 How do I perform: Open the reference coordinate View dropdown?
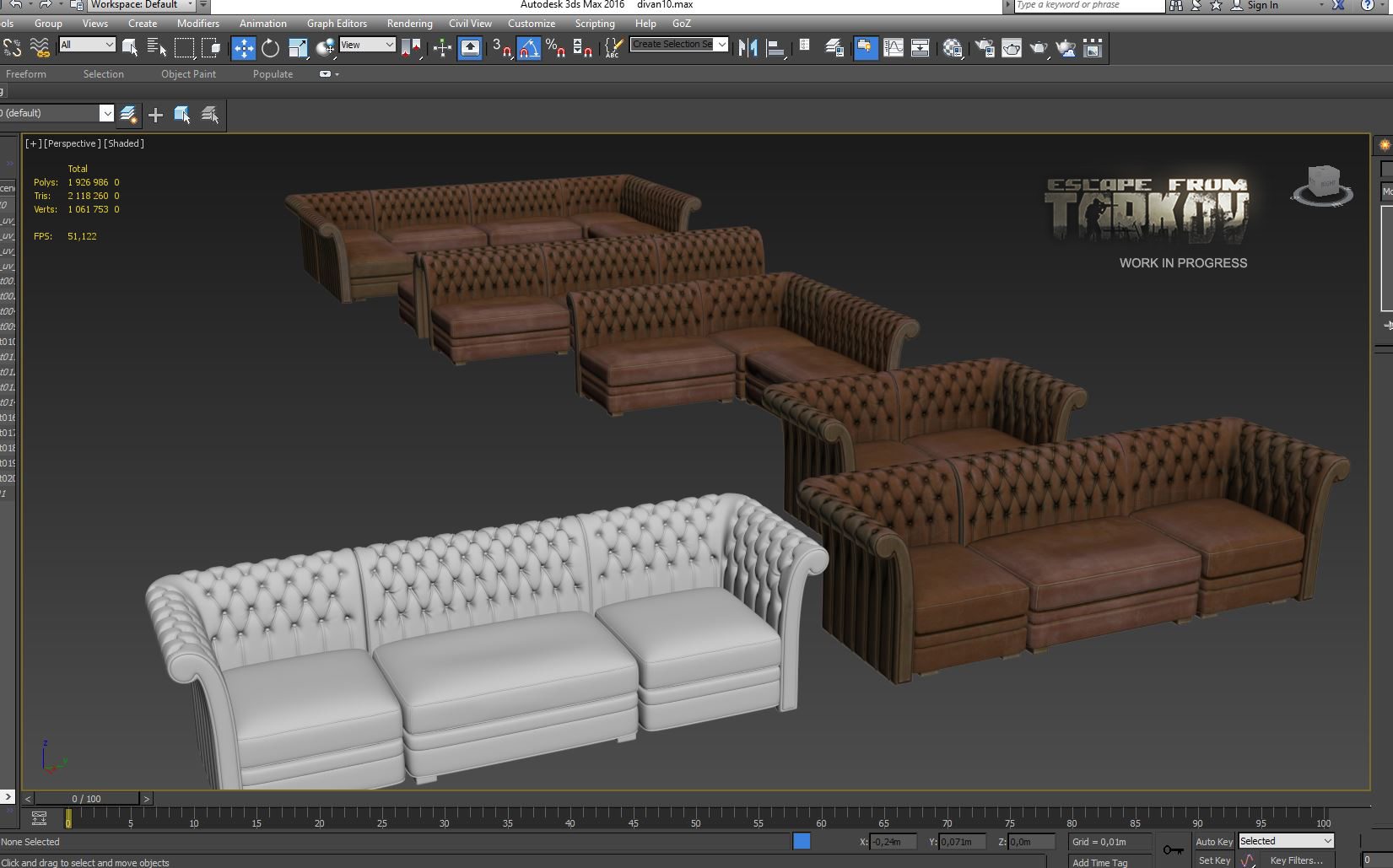(x=367, y=45)
